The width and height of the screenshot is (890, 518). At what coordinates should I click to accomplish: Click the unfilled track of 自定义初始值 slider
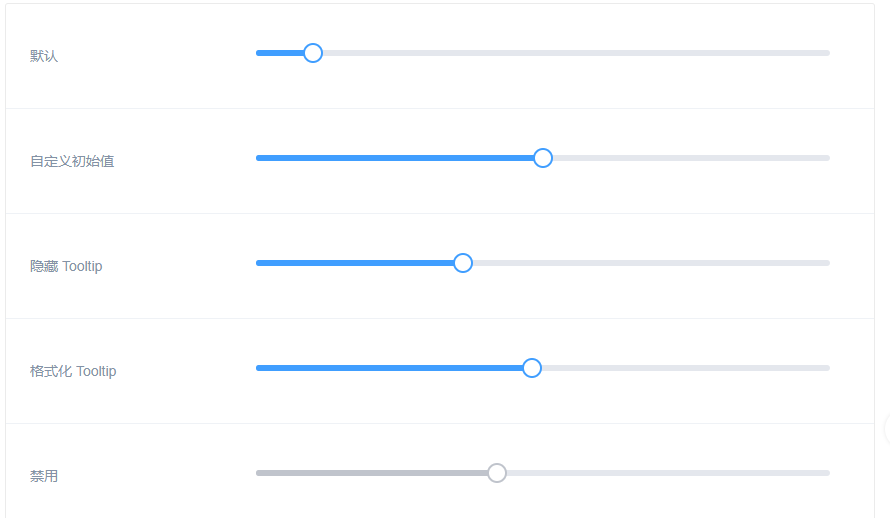click(690, 158)
